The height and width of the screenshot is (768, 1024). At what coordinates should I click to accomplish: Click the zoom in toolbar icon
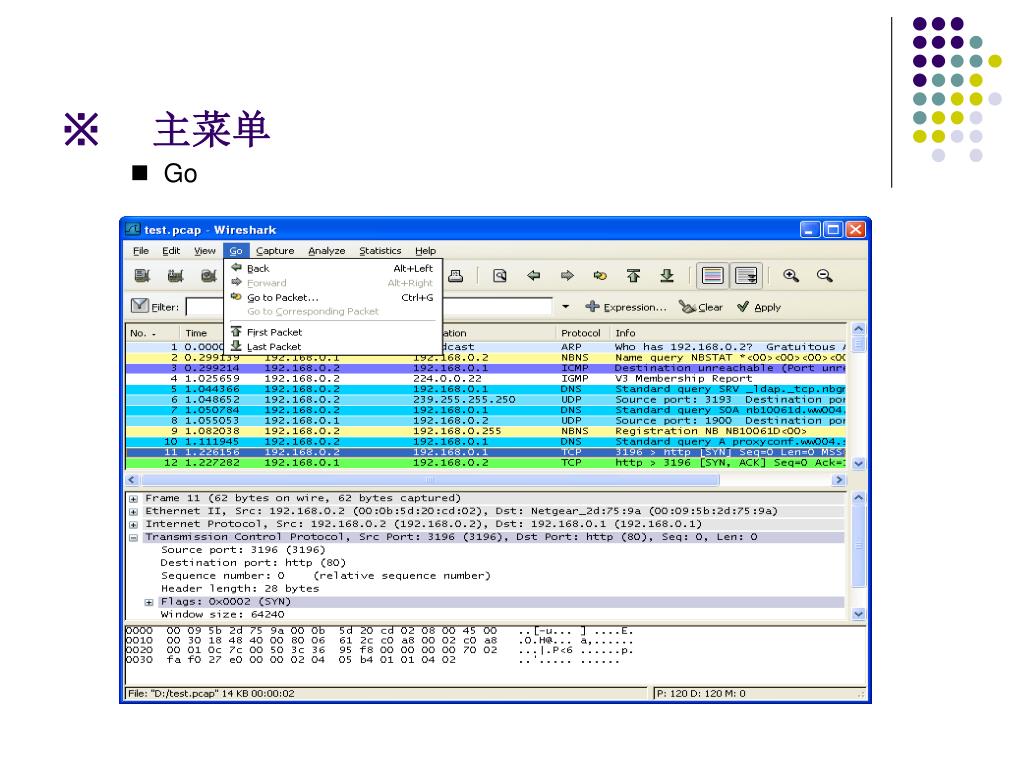[791, 276]
